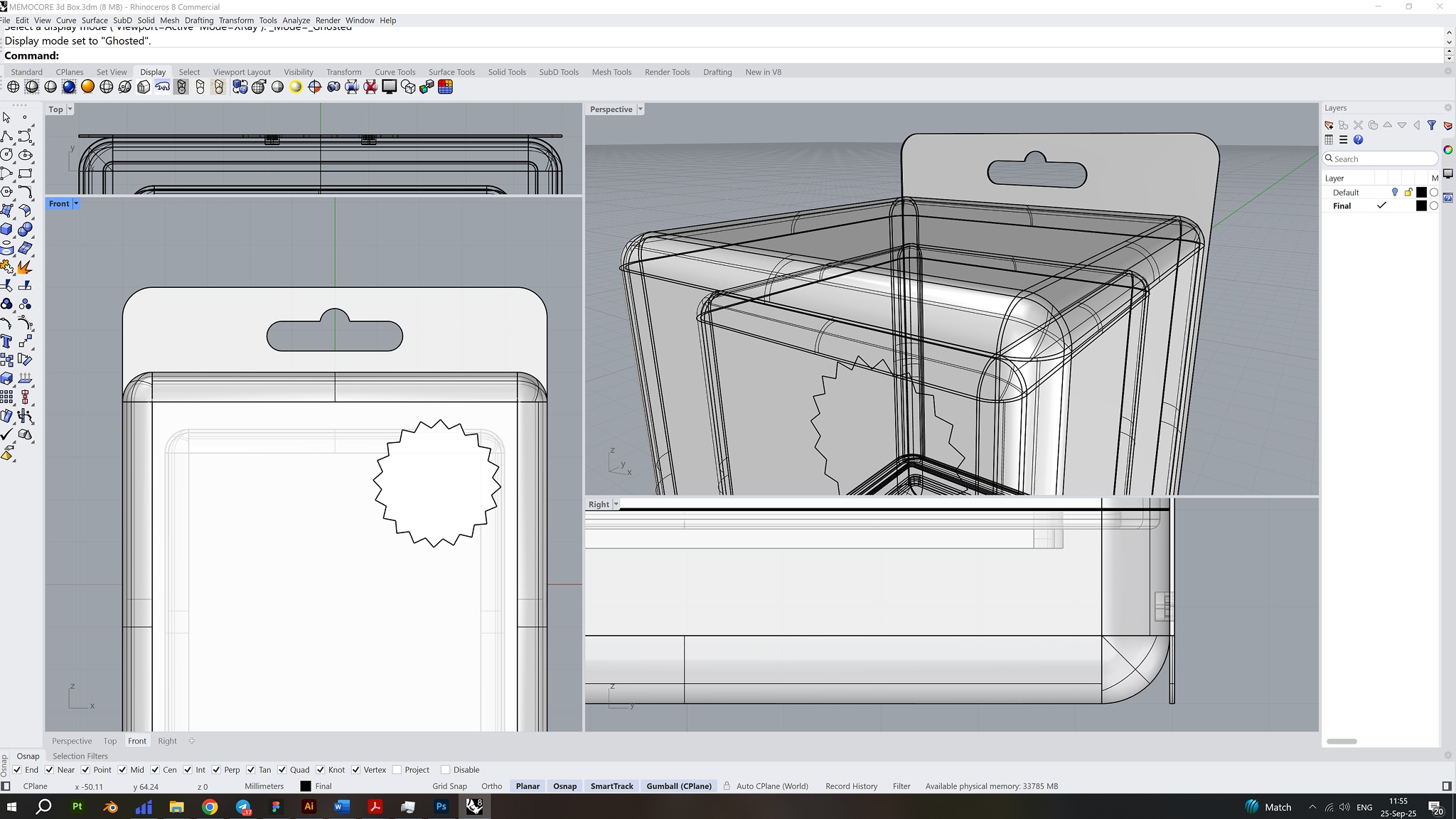Toggle the Grid Snap status button
The height and width of the screenshot is (819, 1456).
(449, 786)
